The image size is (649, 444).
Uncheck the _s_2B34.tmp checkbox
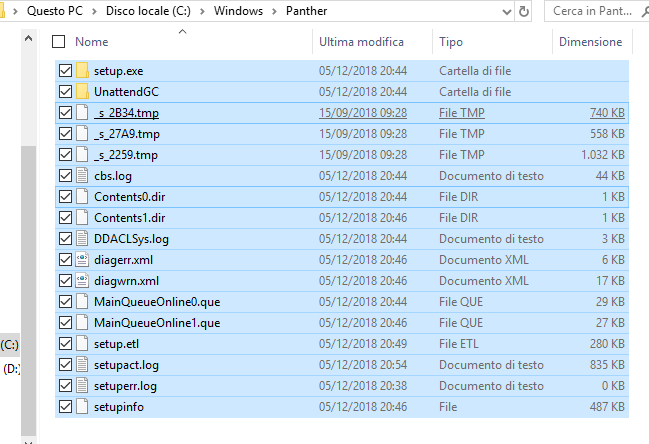pos(65,113)
